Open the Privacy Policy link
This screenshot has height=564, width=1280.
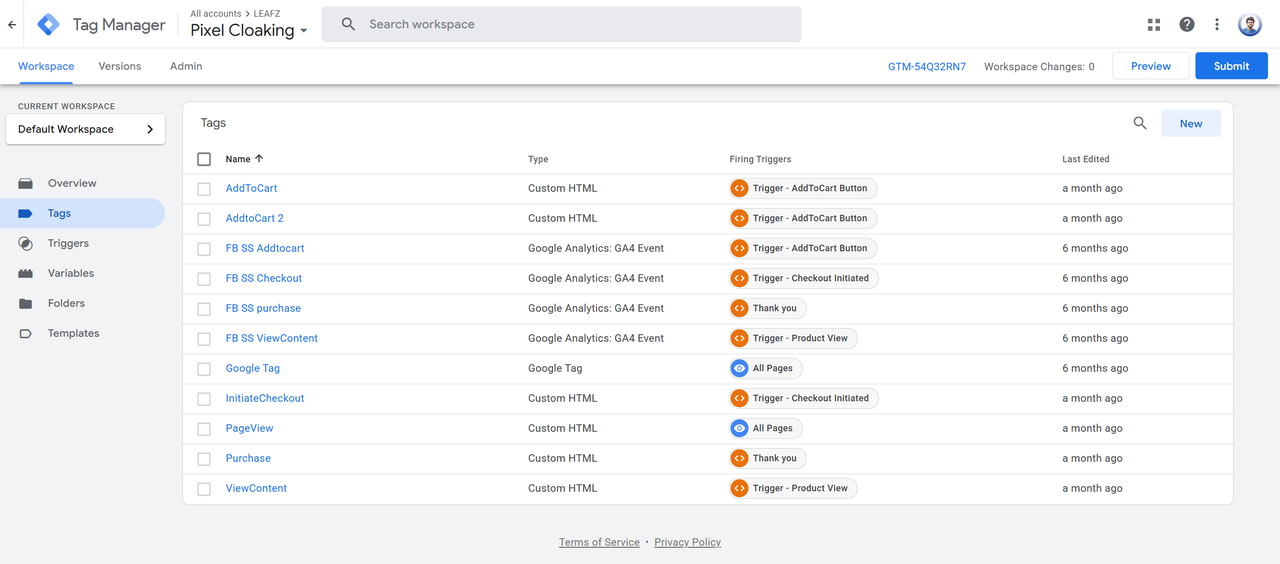tap(688, 542)
